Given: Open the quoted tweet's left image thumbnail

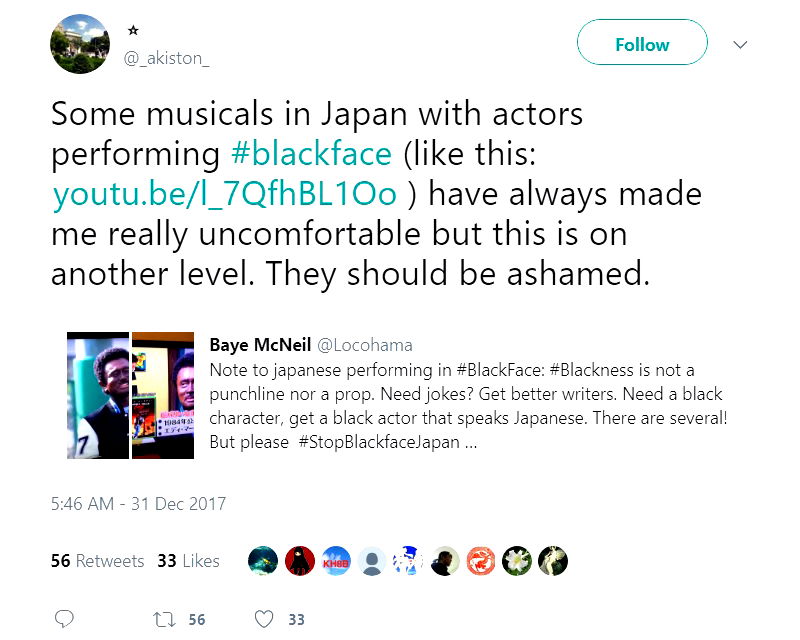Looking at the screenshot, I should 97,395.
